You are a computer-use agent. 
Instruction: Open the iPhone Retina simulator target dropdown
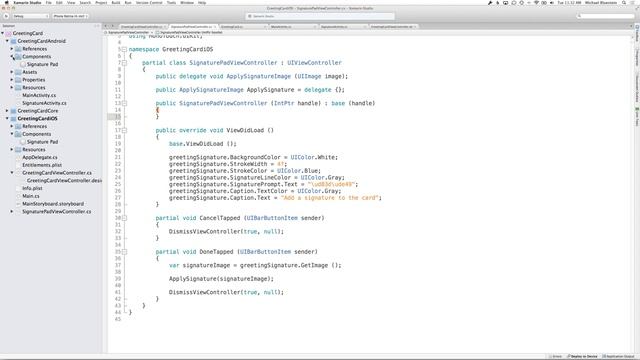[70, 16]
